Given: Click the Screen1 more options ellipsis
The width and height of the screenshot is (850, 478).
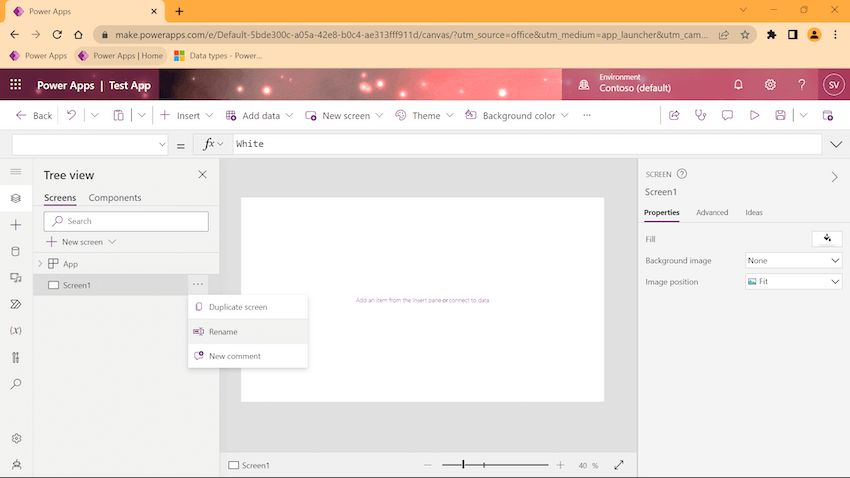Looking at the screenshot, I should [x=198, y=285].
